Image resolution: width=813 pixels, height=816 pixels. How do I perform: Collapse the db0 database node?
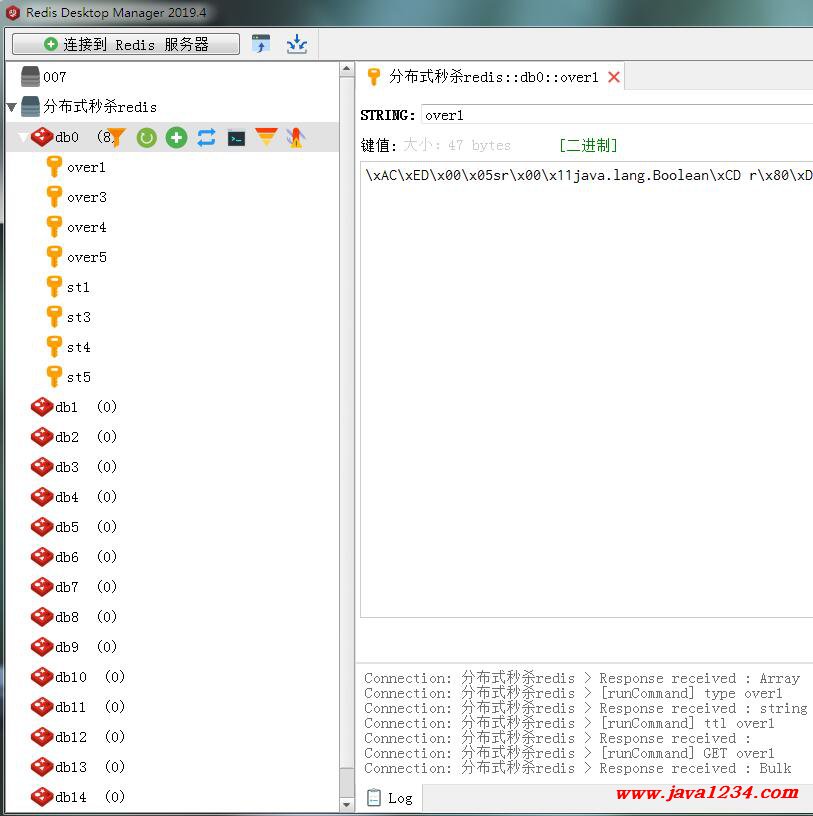point(23,137)
